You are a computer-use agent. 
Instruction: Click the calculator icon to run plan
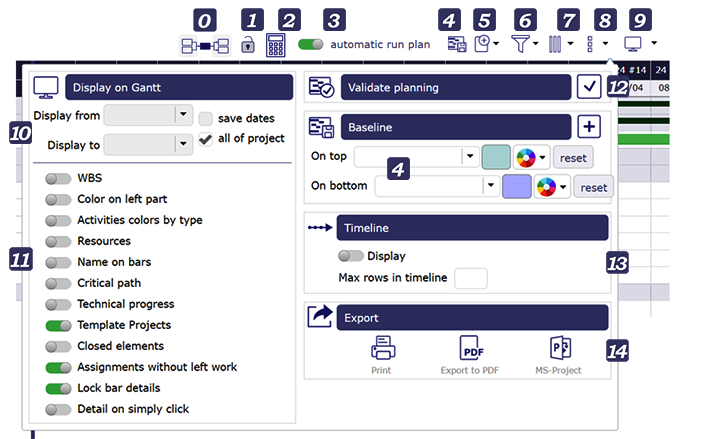tap(276, 45)
